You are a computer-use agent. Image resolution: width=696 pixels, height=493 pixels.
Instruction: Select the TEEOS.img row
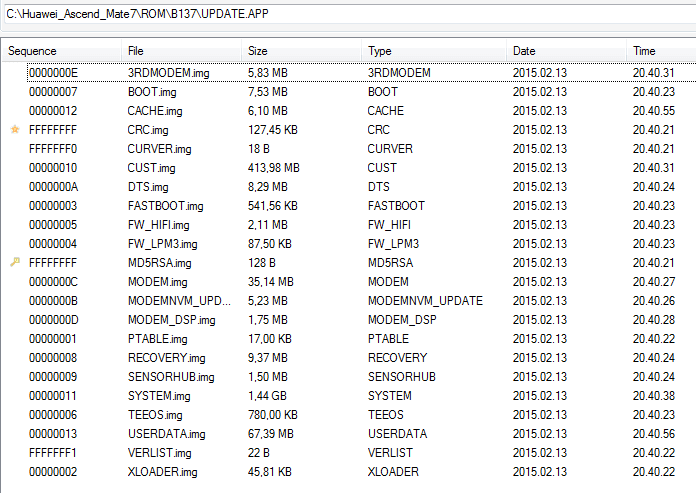349,415
